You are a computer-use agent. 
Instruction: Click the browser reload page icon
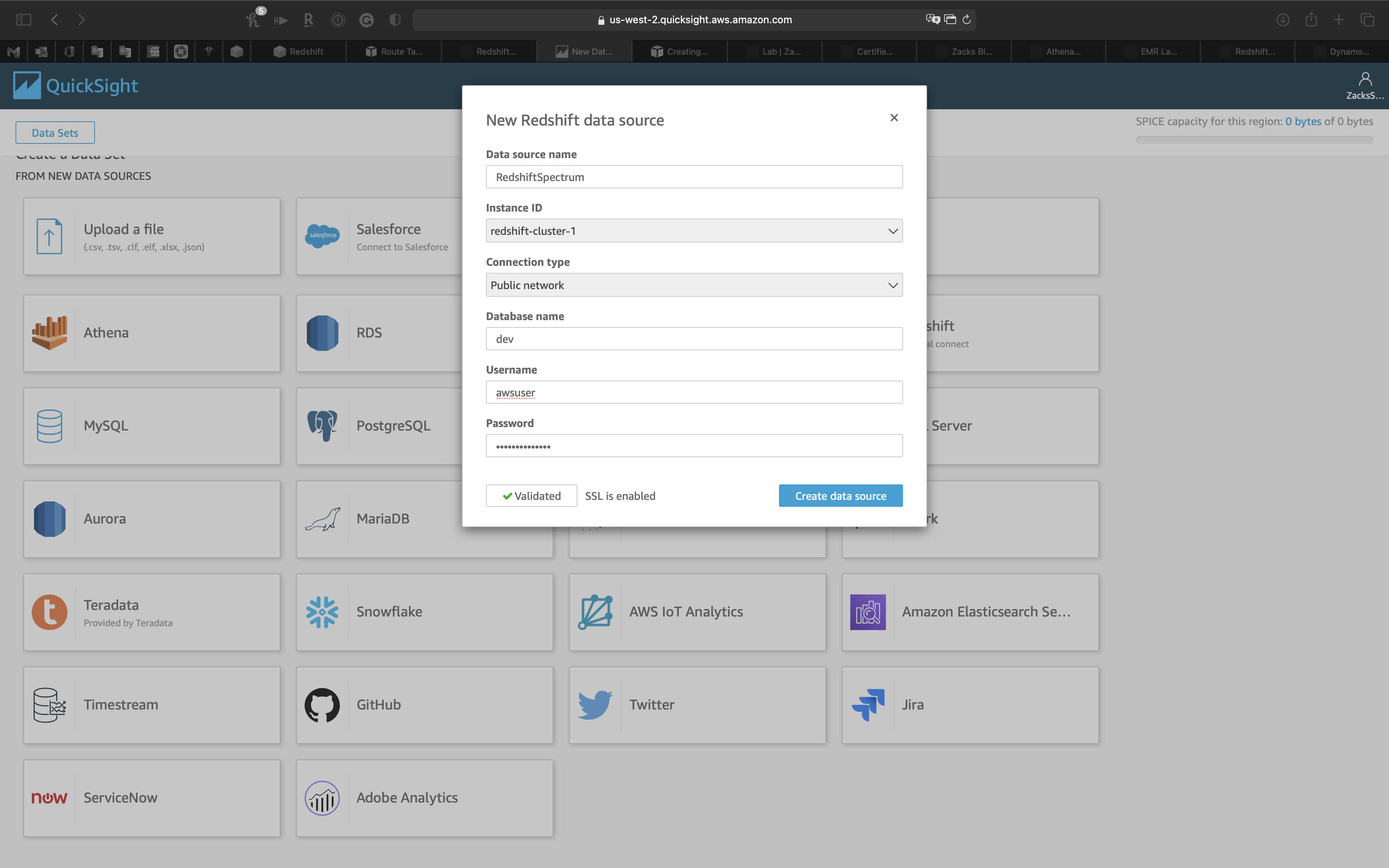[x=967, y=20]
